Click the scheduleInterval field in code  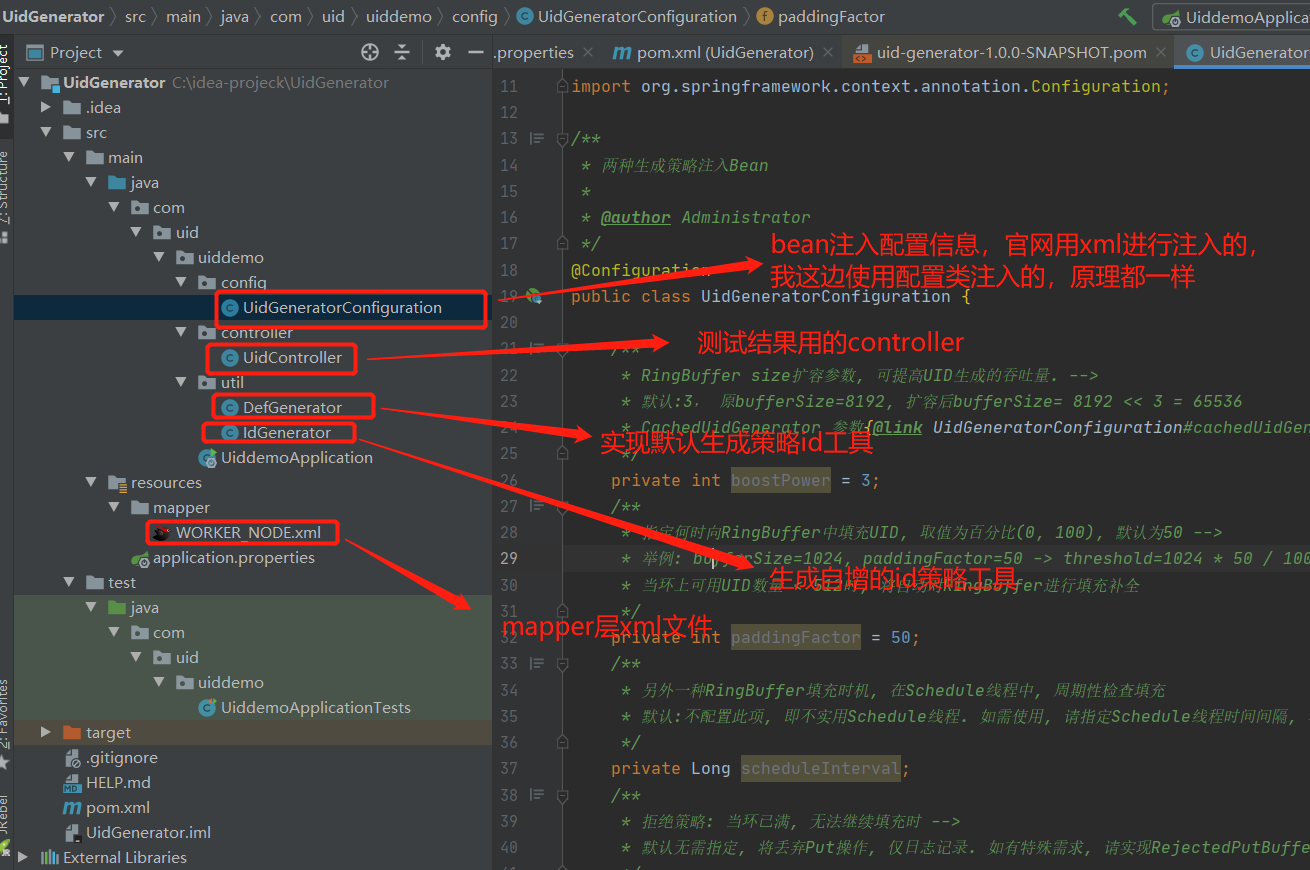[x=820, y=768]
